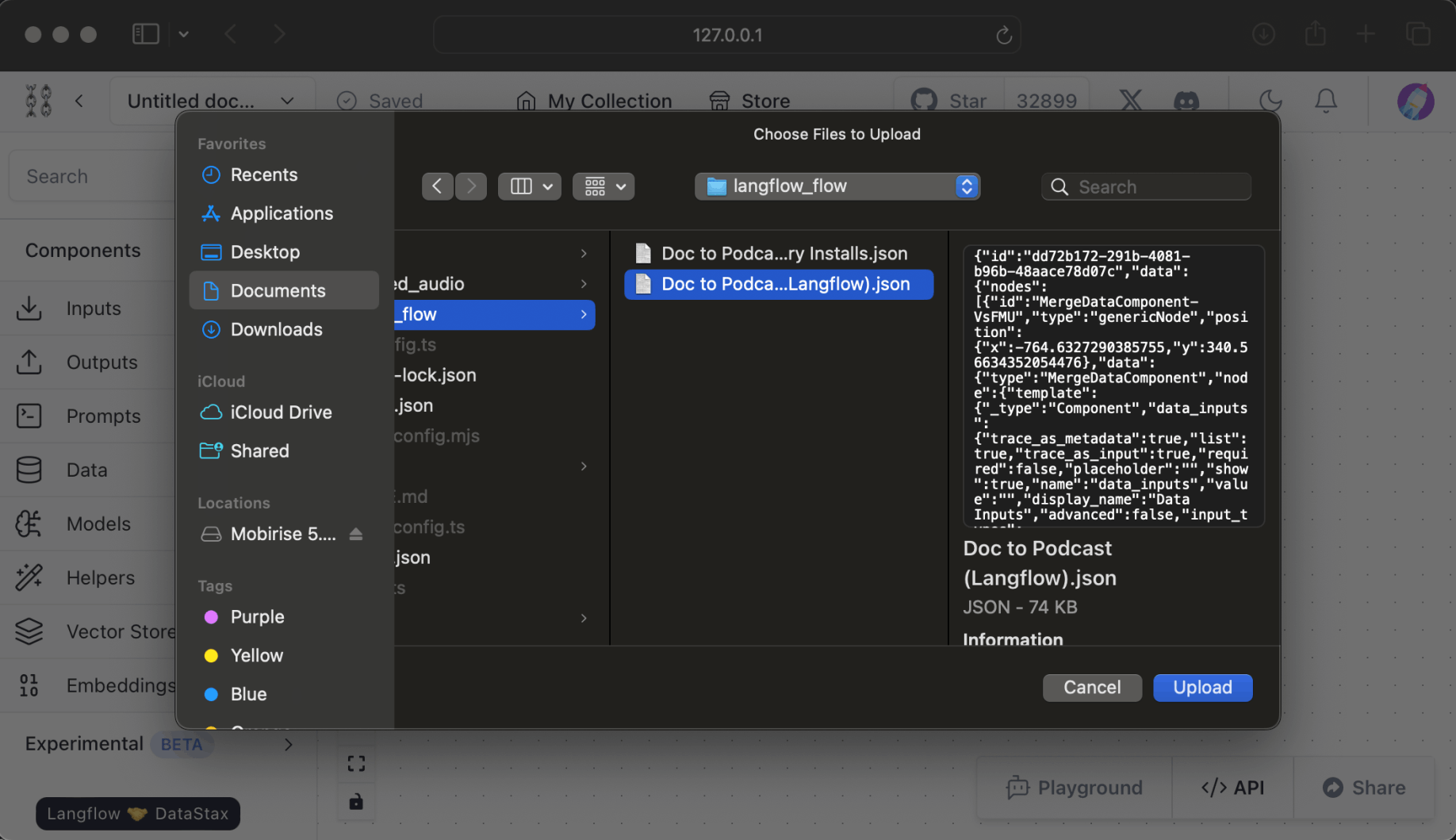
Task: Reload the 127.0.0.1 page
Action: coord(1003,35)
